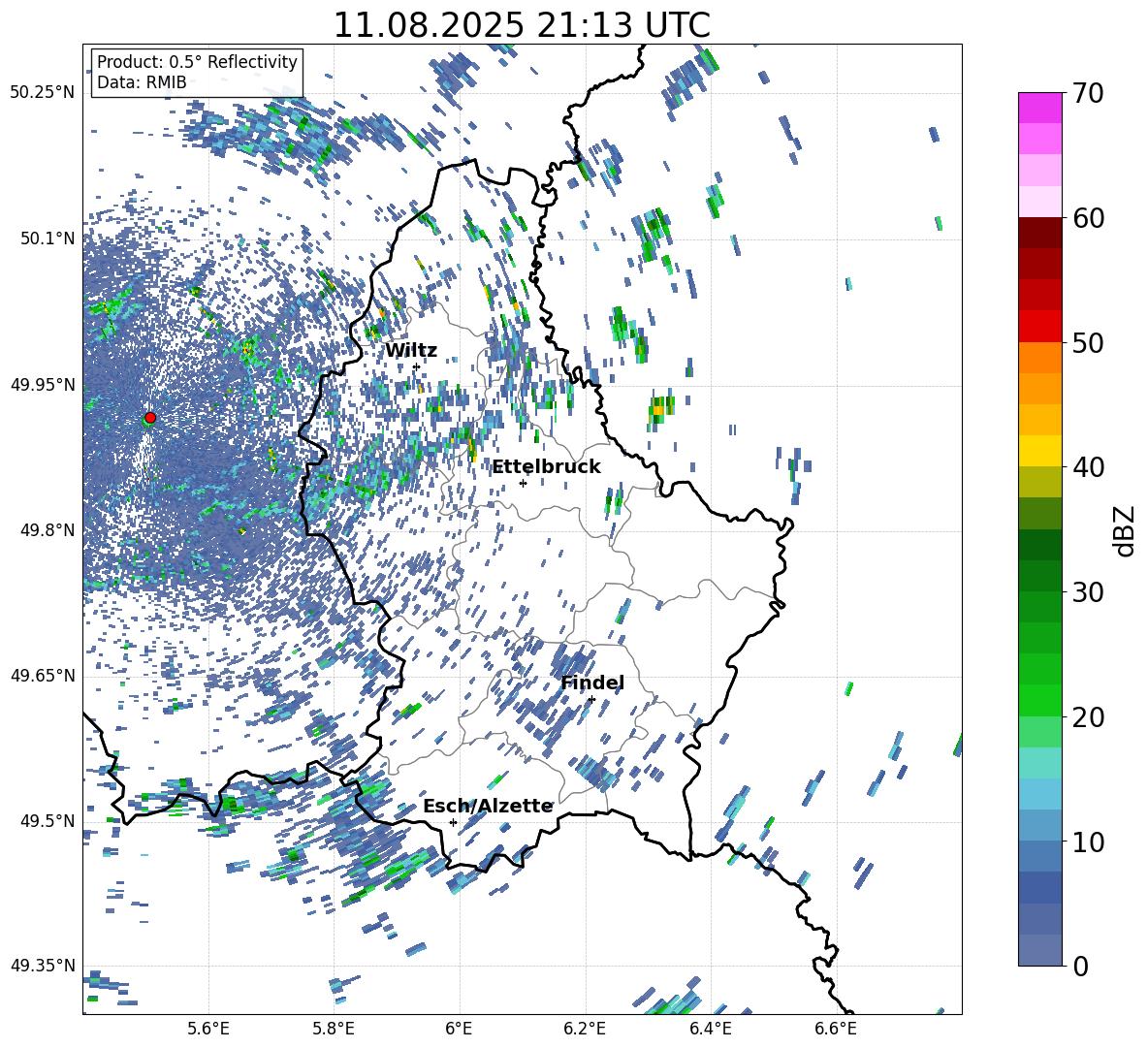
Task: Click the colorbar tick label 0
Action: (x=1081, y=966)
